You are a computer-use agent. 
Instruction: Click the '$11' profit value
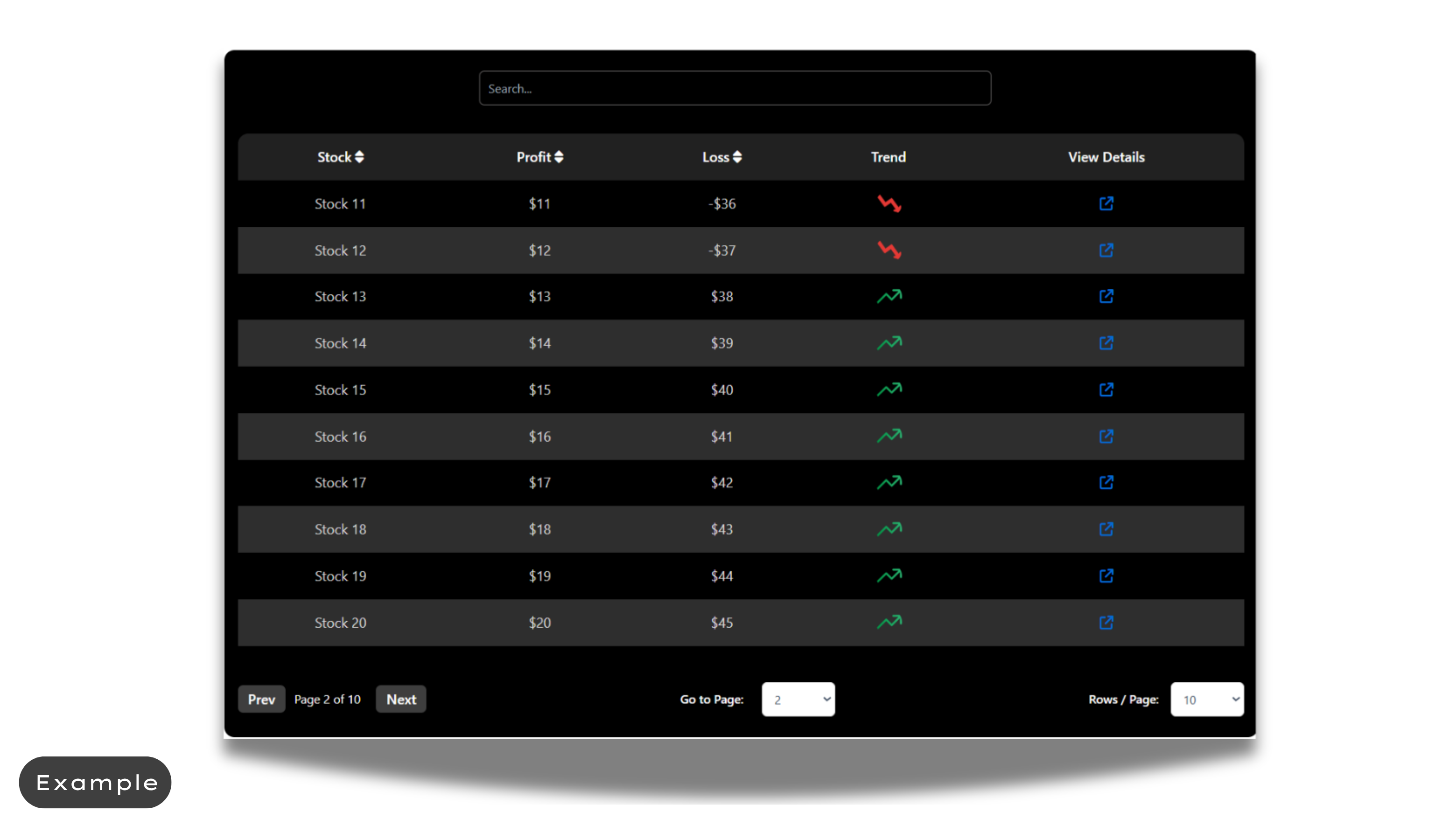coord(540,203)
